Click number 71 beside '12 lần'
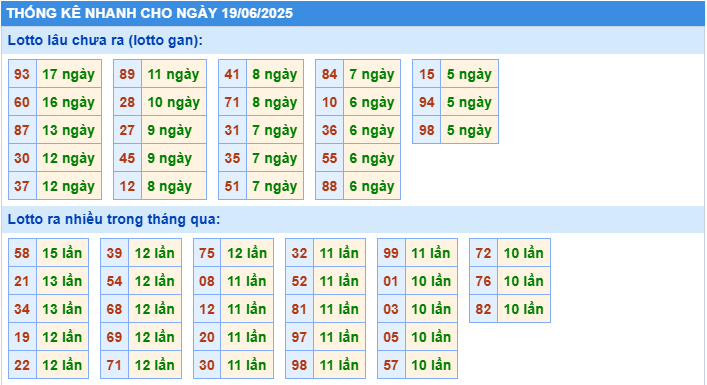The image size is (707, 385). coord(115,365)
